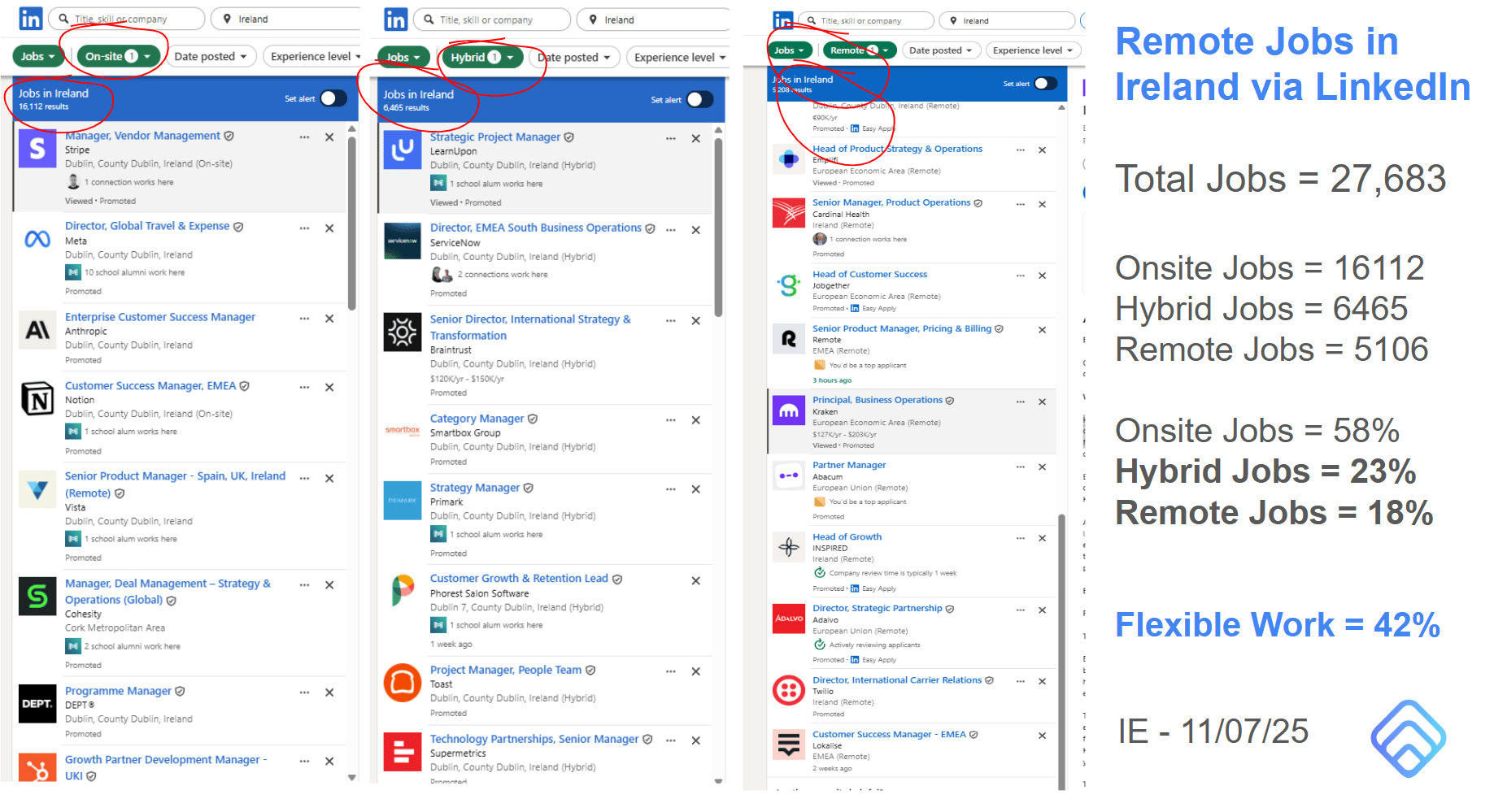1494x812 pixels.
Task: Expand the Jobs dropdown beside the On-site filter
Action: click(x=38, y=56)
